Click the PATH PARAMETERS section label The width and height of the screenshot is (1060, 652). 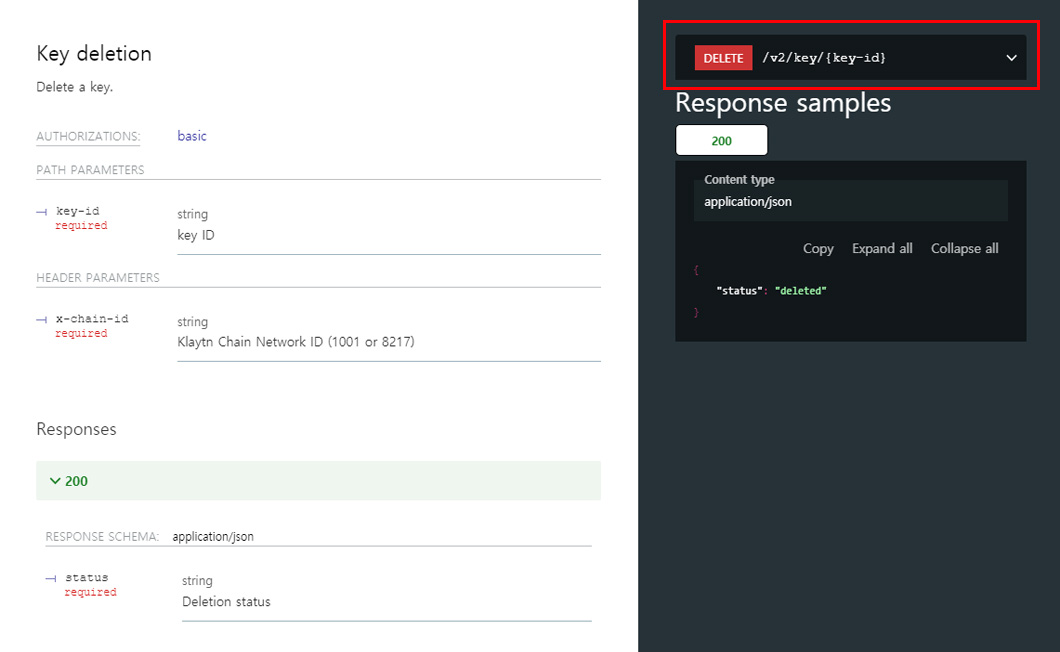click(x=91, y=170)
